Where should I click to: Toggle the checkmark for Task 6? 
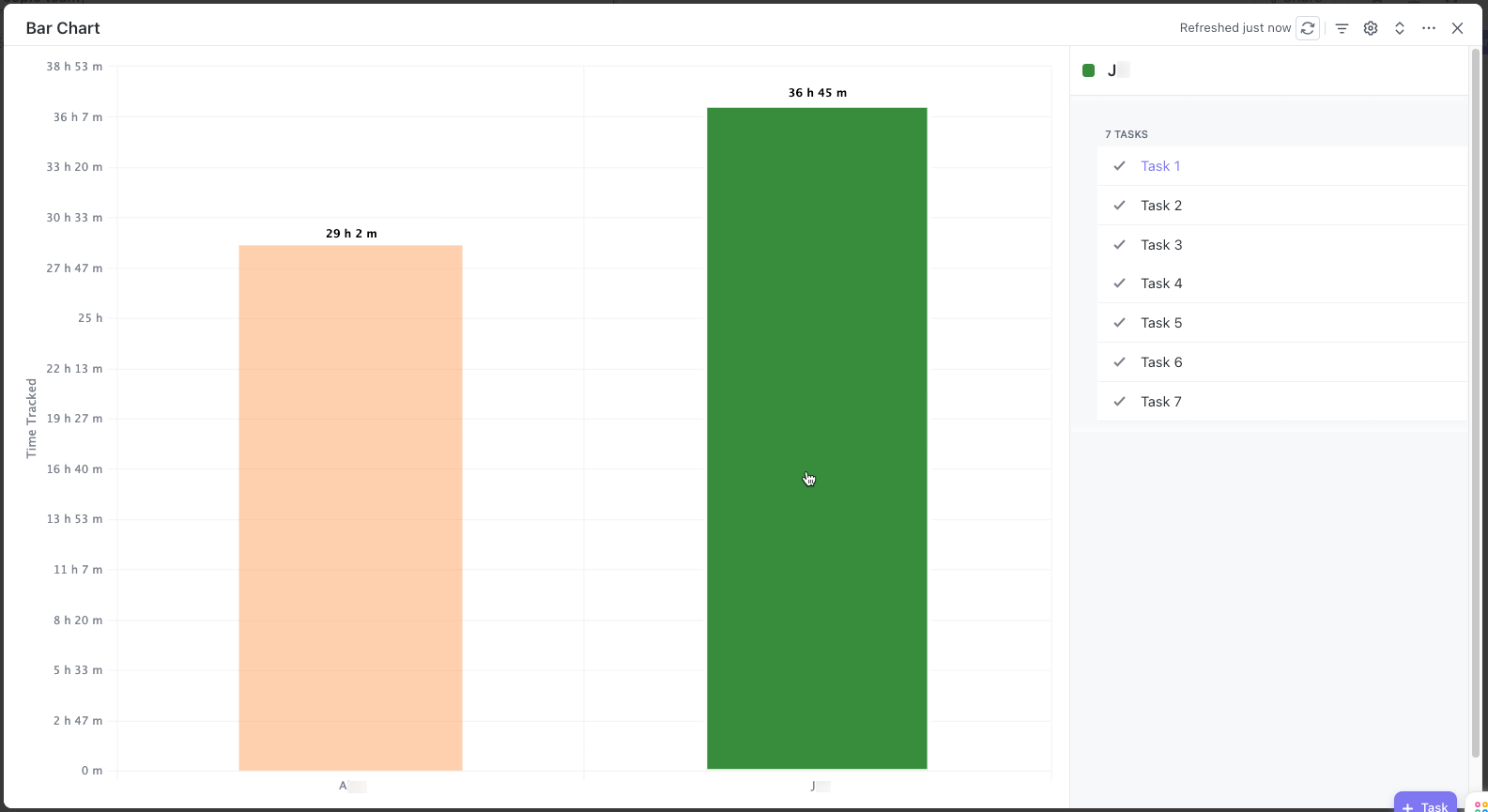tap(1119, 361)
